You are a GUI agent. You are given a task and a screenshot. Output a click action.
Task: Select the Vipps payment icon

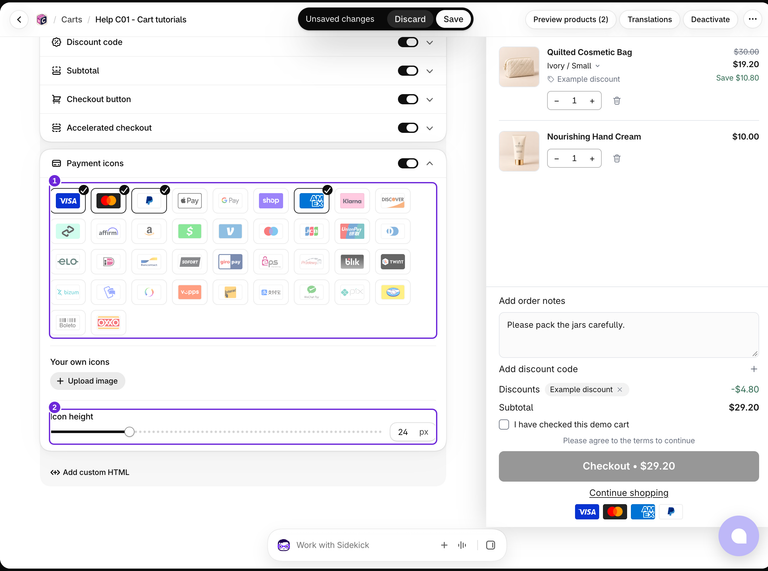pyautogui.click(x=190, y=292)
